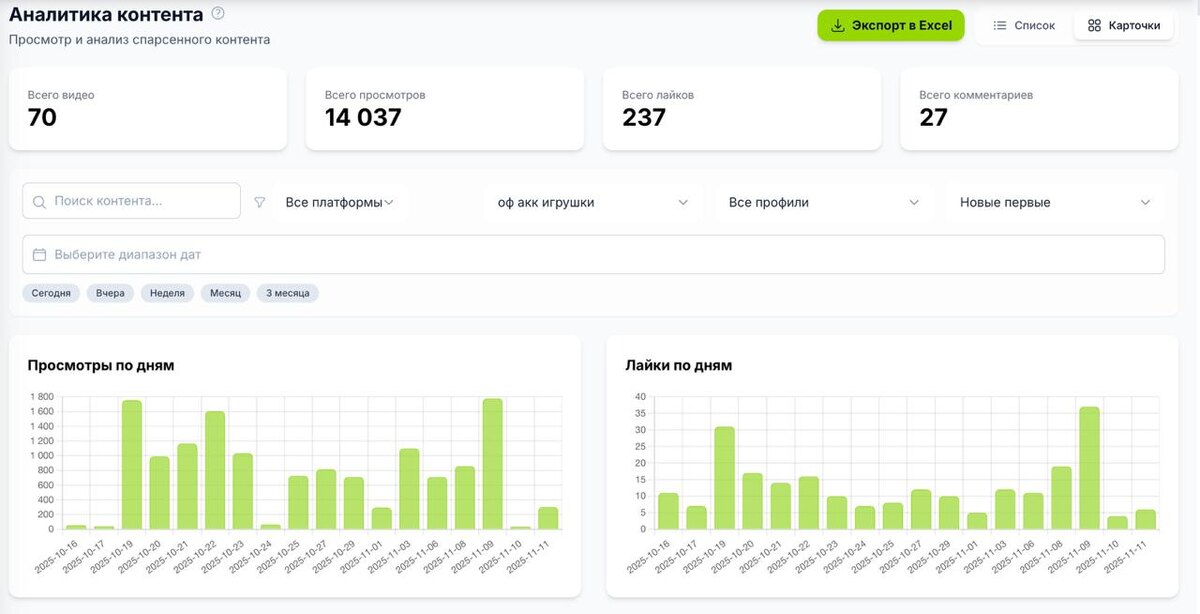Click the 2025-10-22 bar in views chart

click(x=214, y=470)
